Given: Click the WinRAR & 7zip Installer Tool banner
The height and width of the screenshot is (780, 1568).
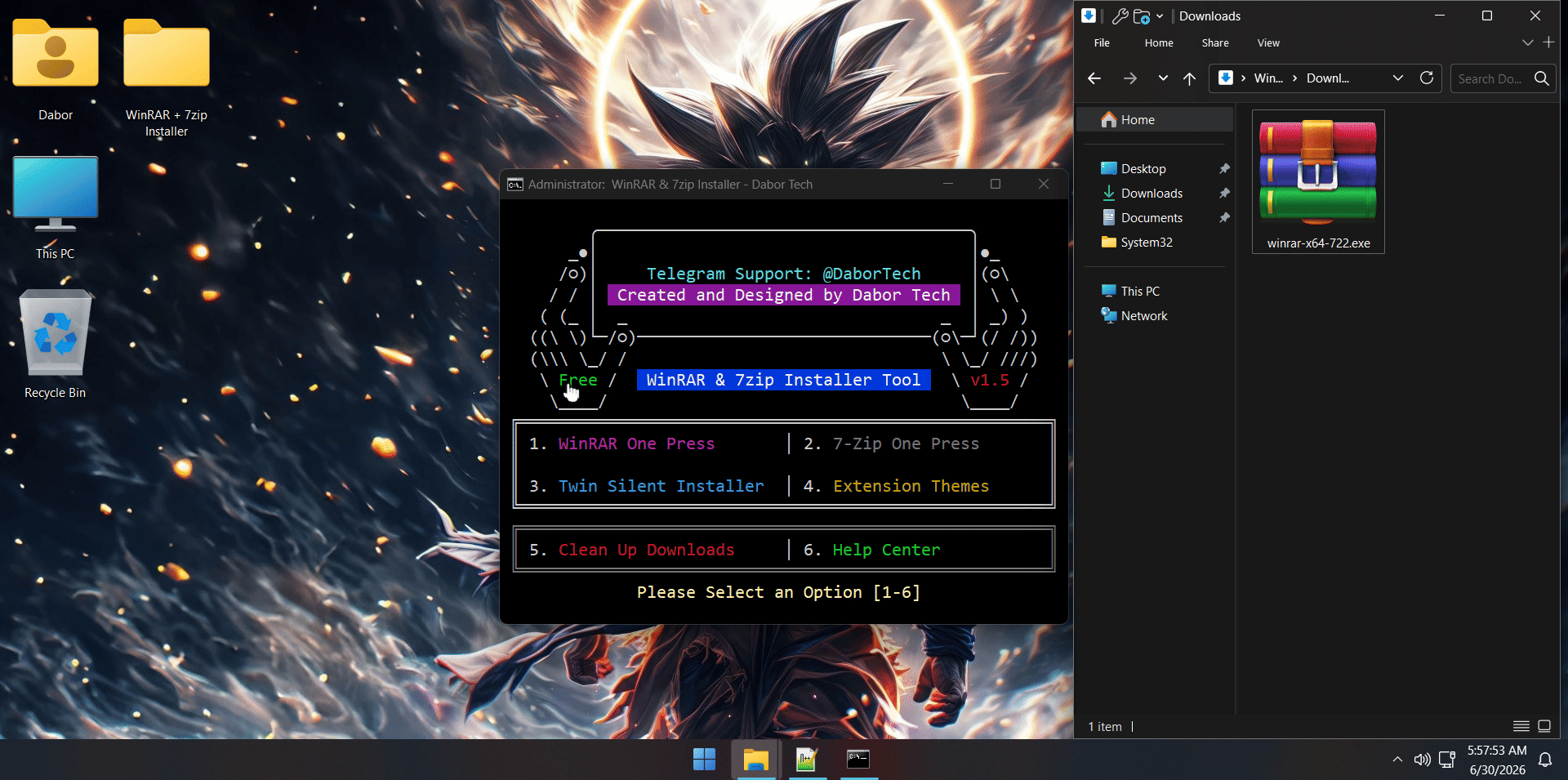Looking at the screenshot, I should (783, 380).
